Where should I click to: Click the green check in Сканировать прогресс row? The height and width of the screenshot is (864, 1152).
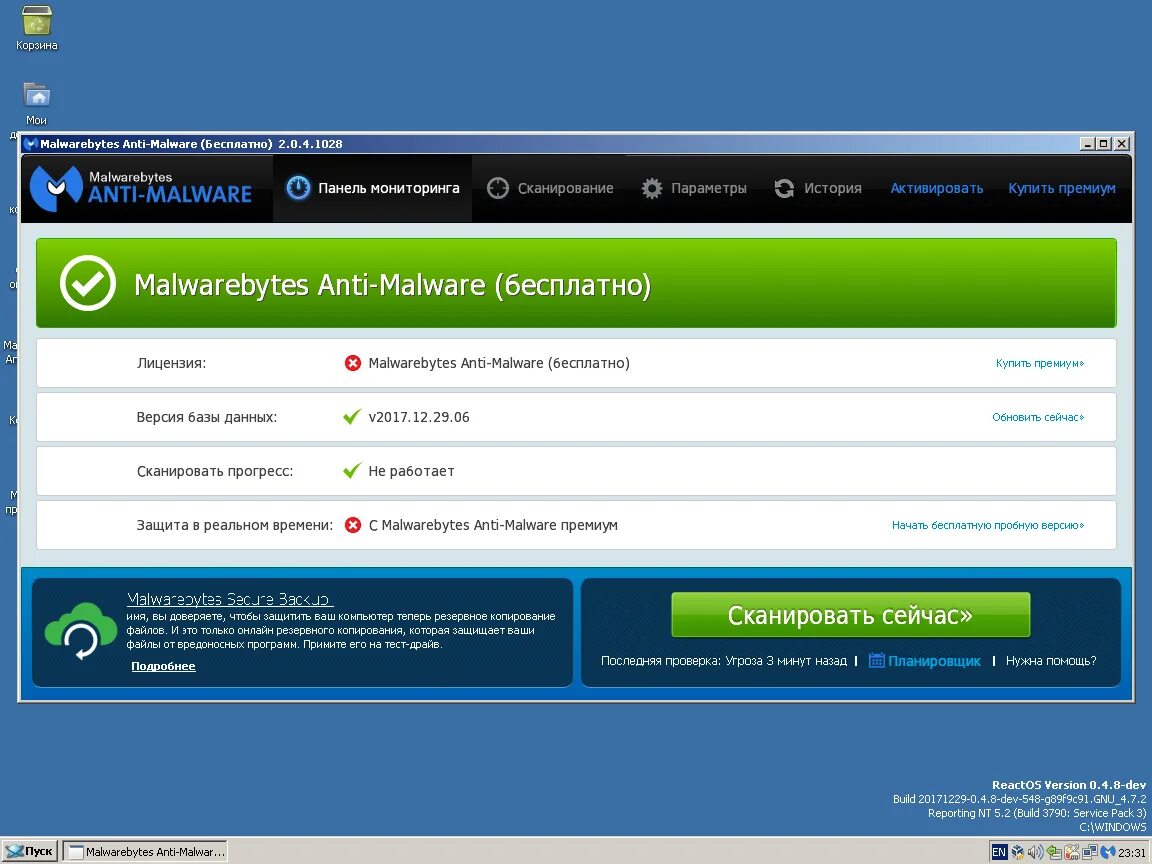tap(352, 470)
